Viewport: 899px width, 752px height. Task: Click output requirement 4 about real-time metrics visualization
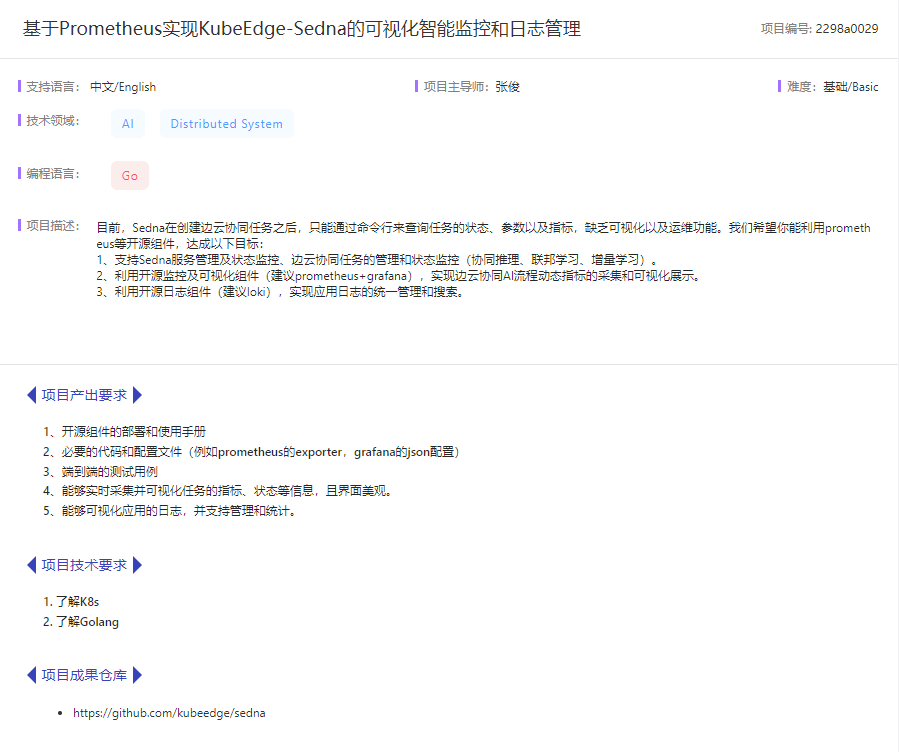(x=218, y=491)
